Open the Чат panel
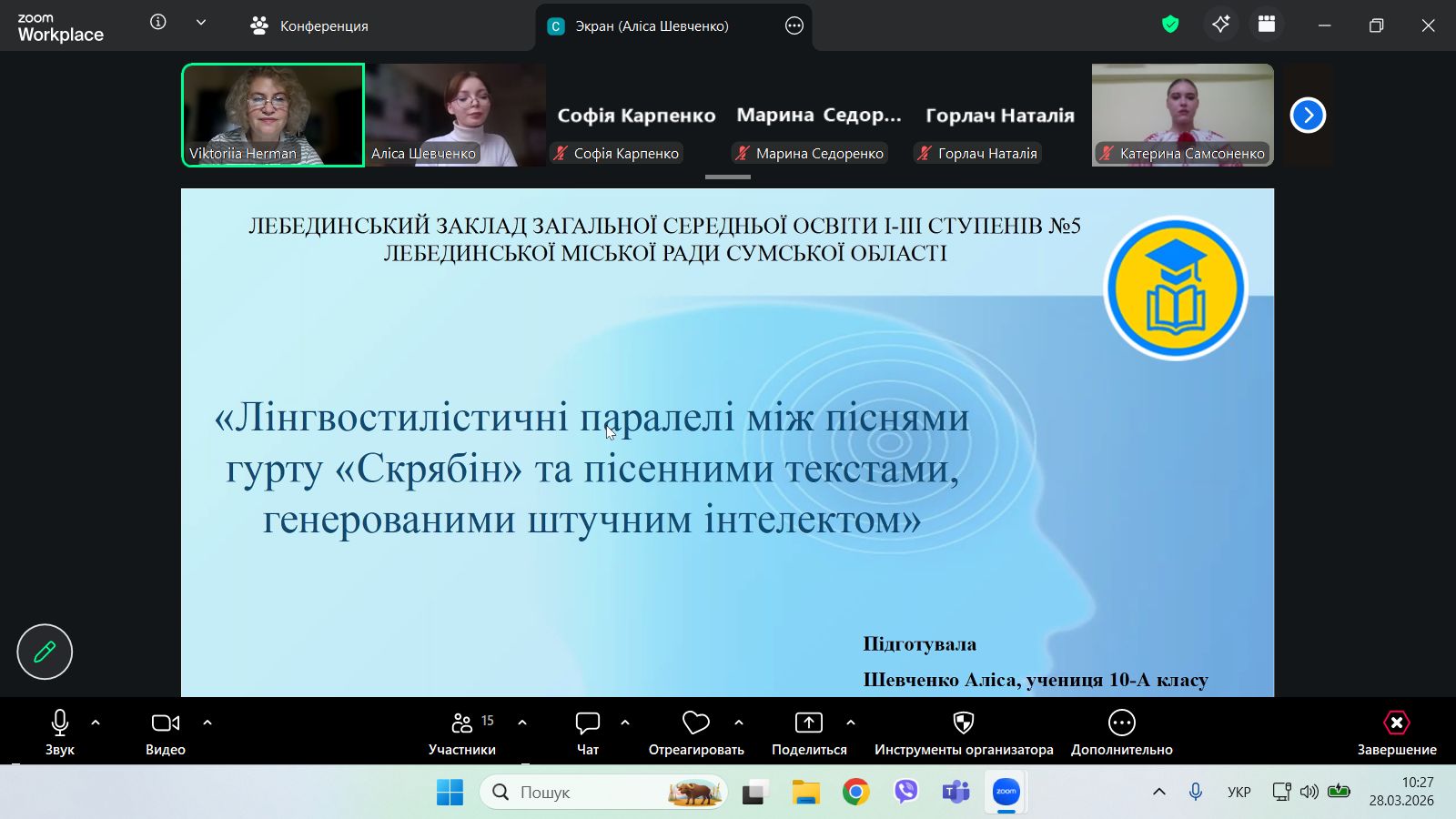 [x=588, y=733]
